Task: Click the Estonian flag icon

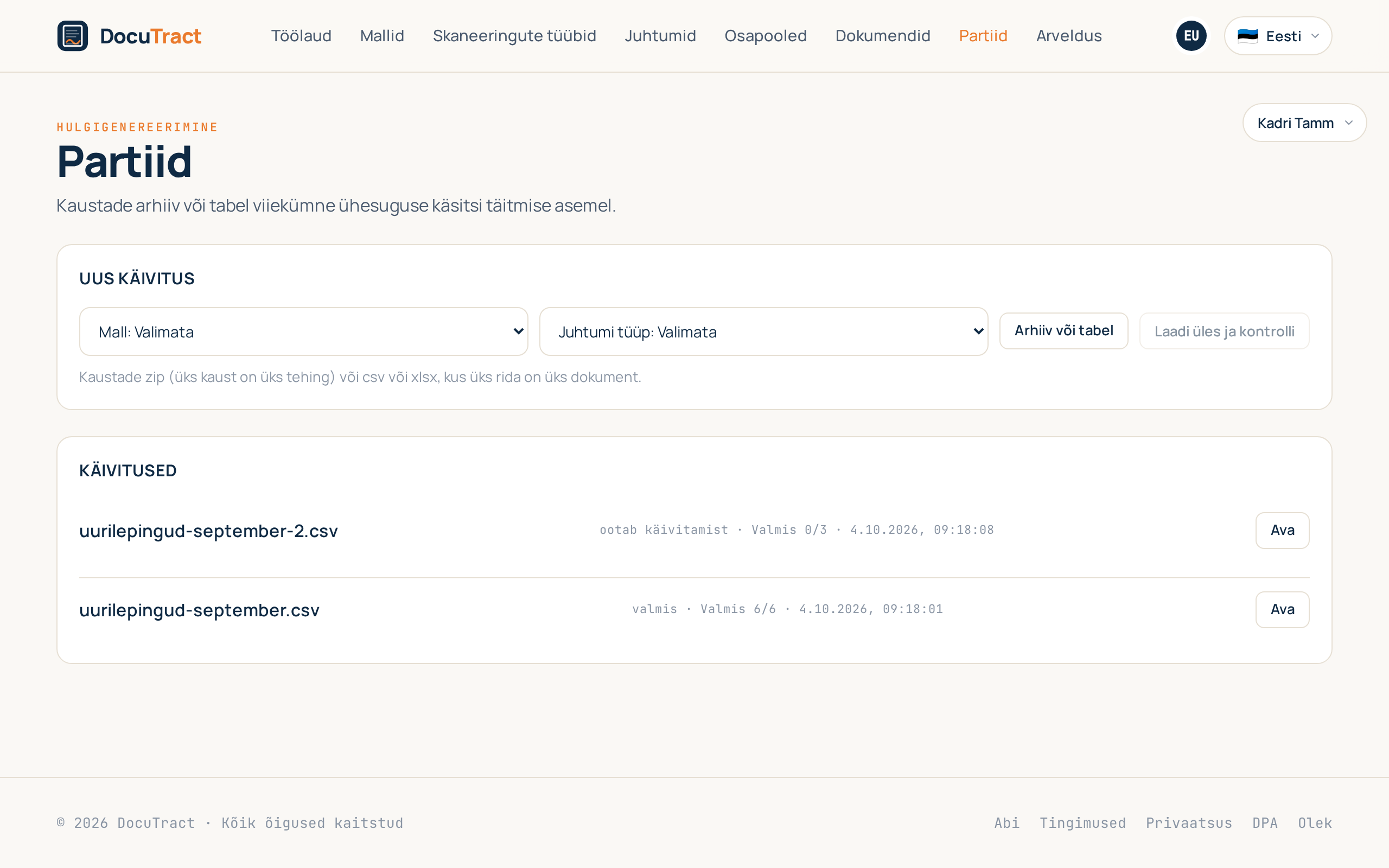Action: [1247, 36]
